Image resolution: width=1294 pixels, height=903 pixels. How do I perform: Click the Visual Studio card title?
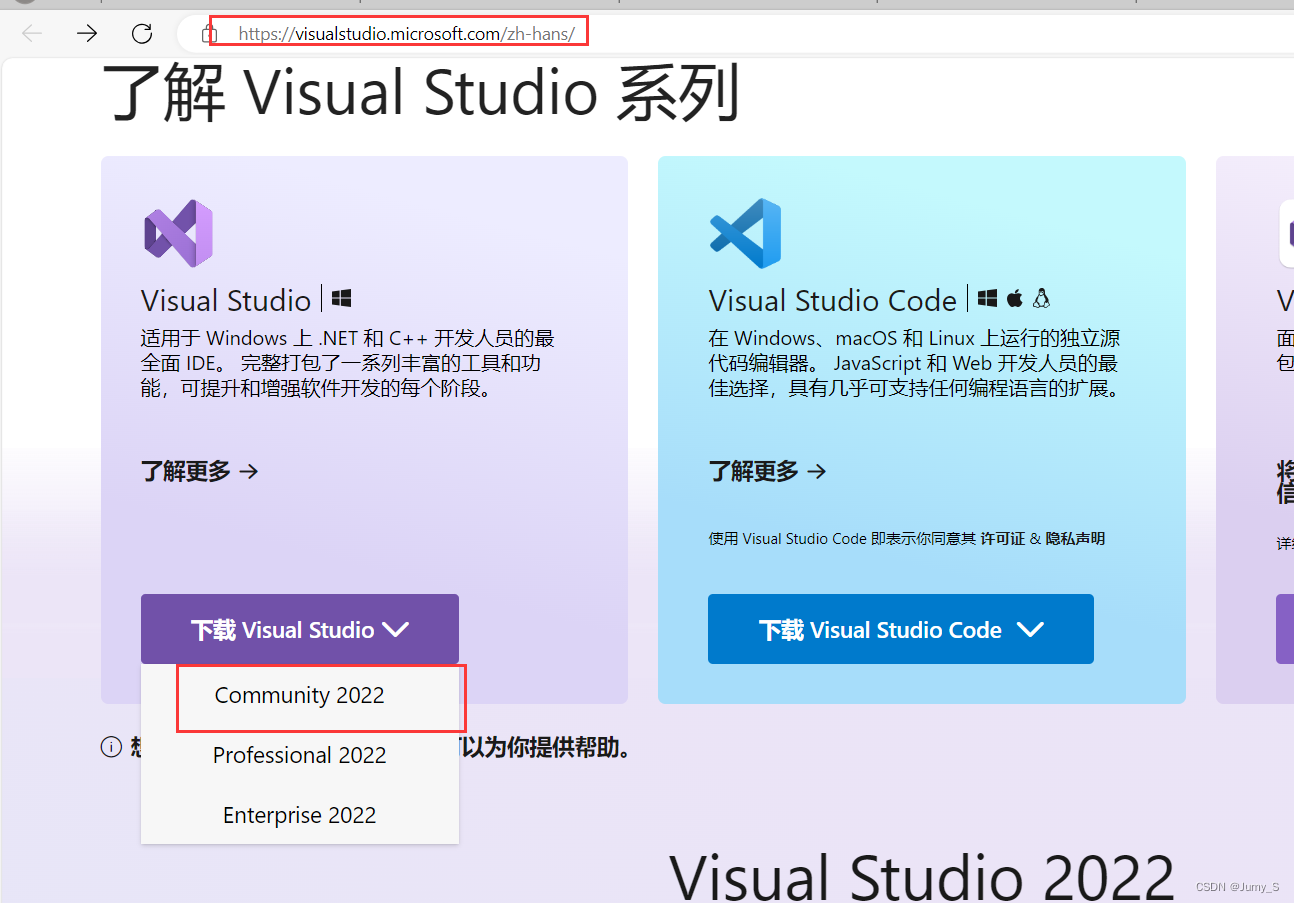tap(226, 300)
